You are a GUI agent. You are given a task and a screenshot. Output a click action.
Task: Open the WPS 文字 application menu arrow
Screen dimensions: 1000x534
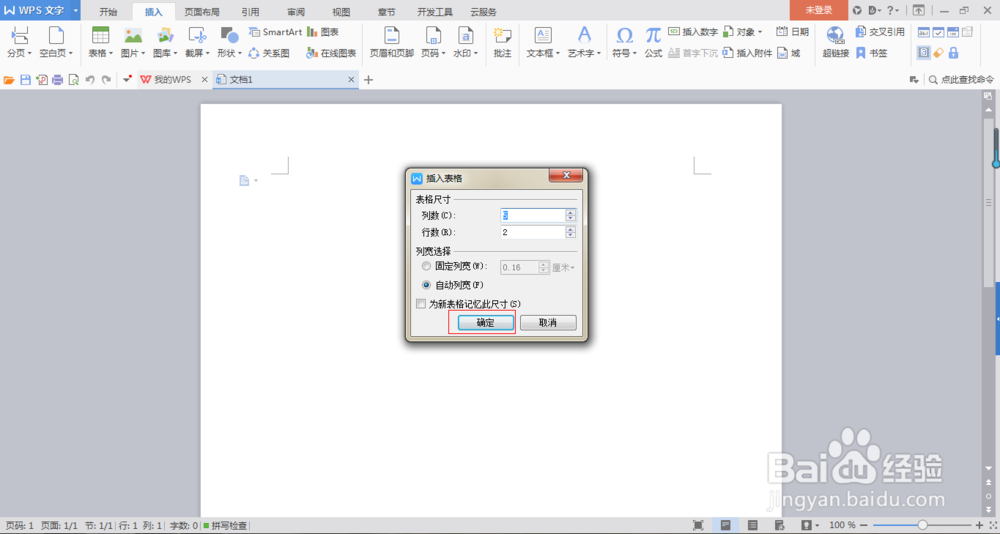(76, 10)
